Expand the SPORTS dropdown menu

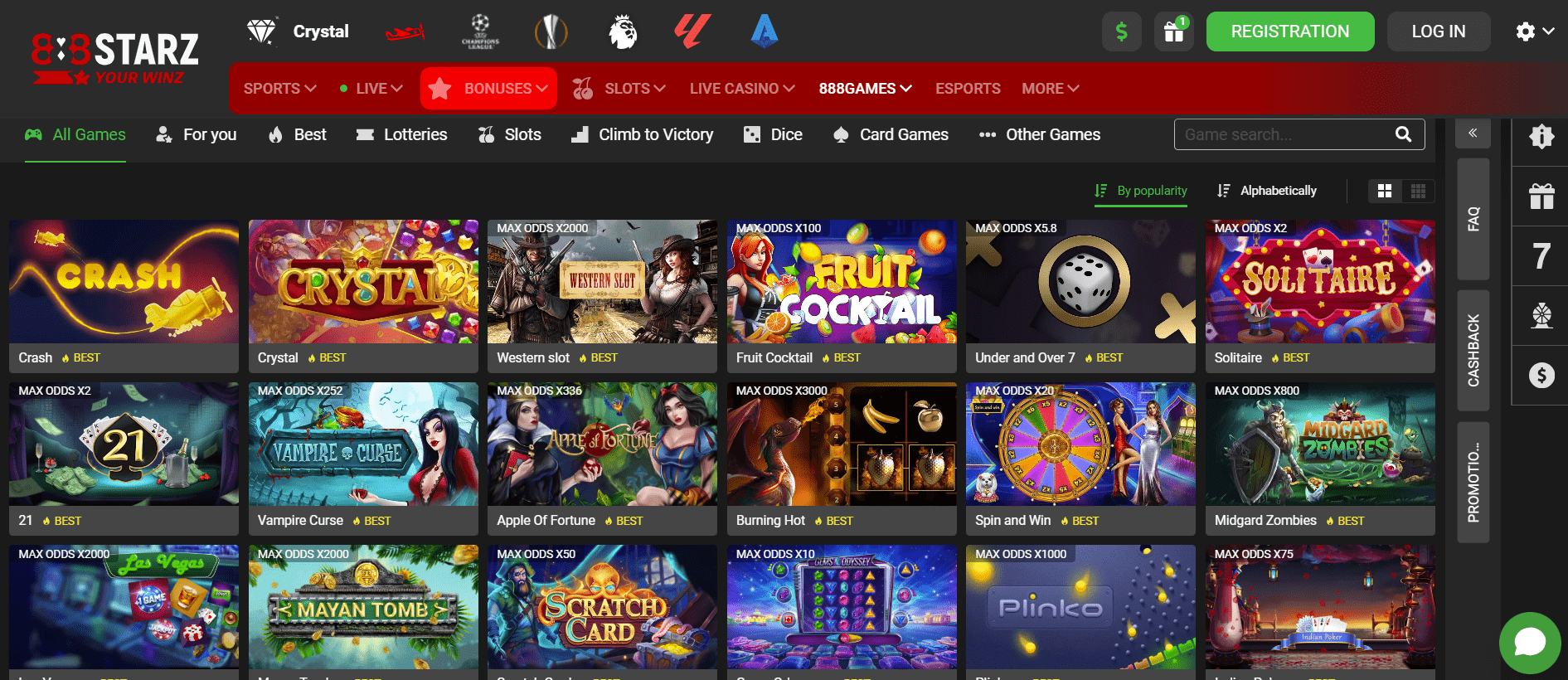[x=279, y=88]
